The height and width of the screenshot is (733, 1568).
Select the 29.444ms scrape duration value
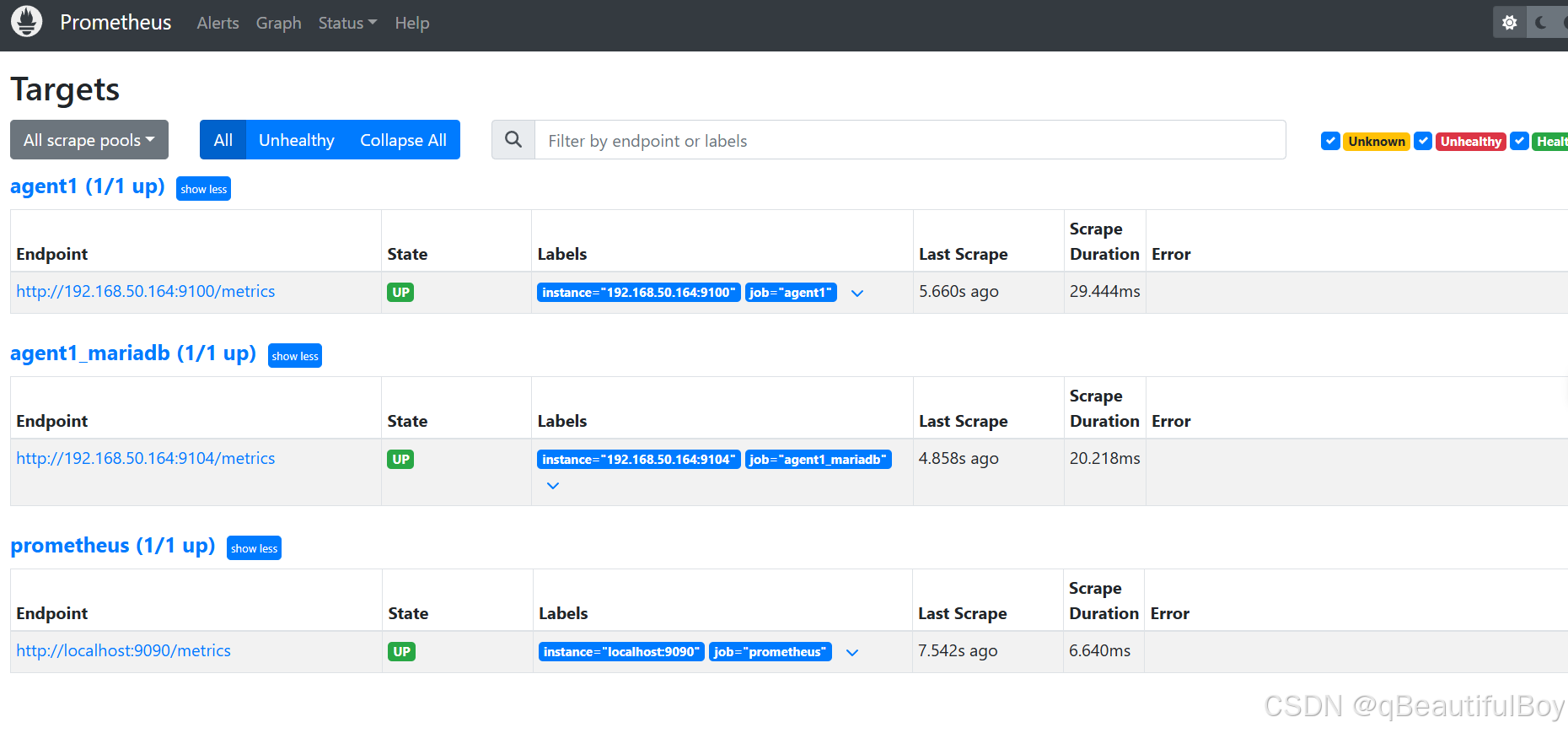(1104, 291)
